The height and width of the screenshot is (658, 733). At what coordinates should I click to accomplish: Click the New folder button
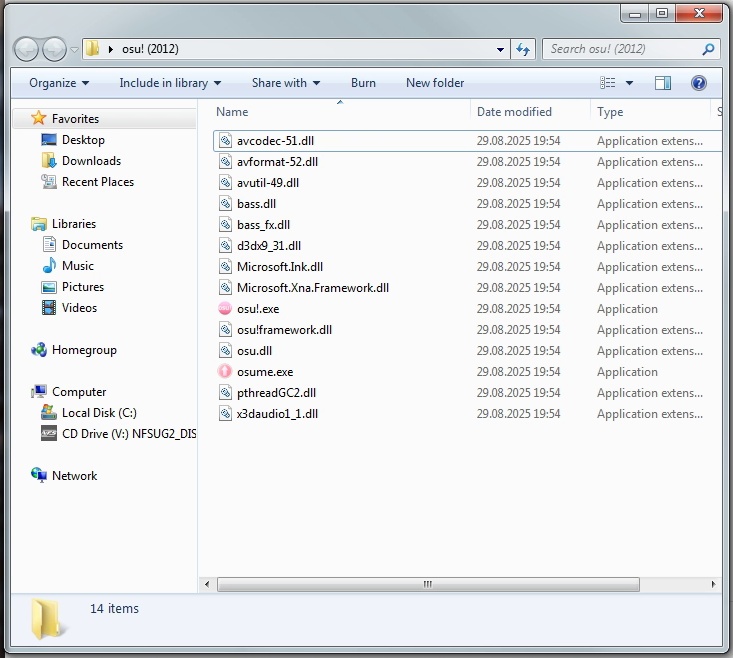[x=435, y=83]
